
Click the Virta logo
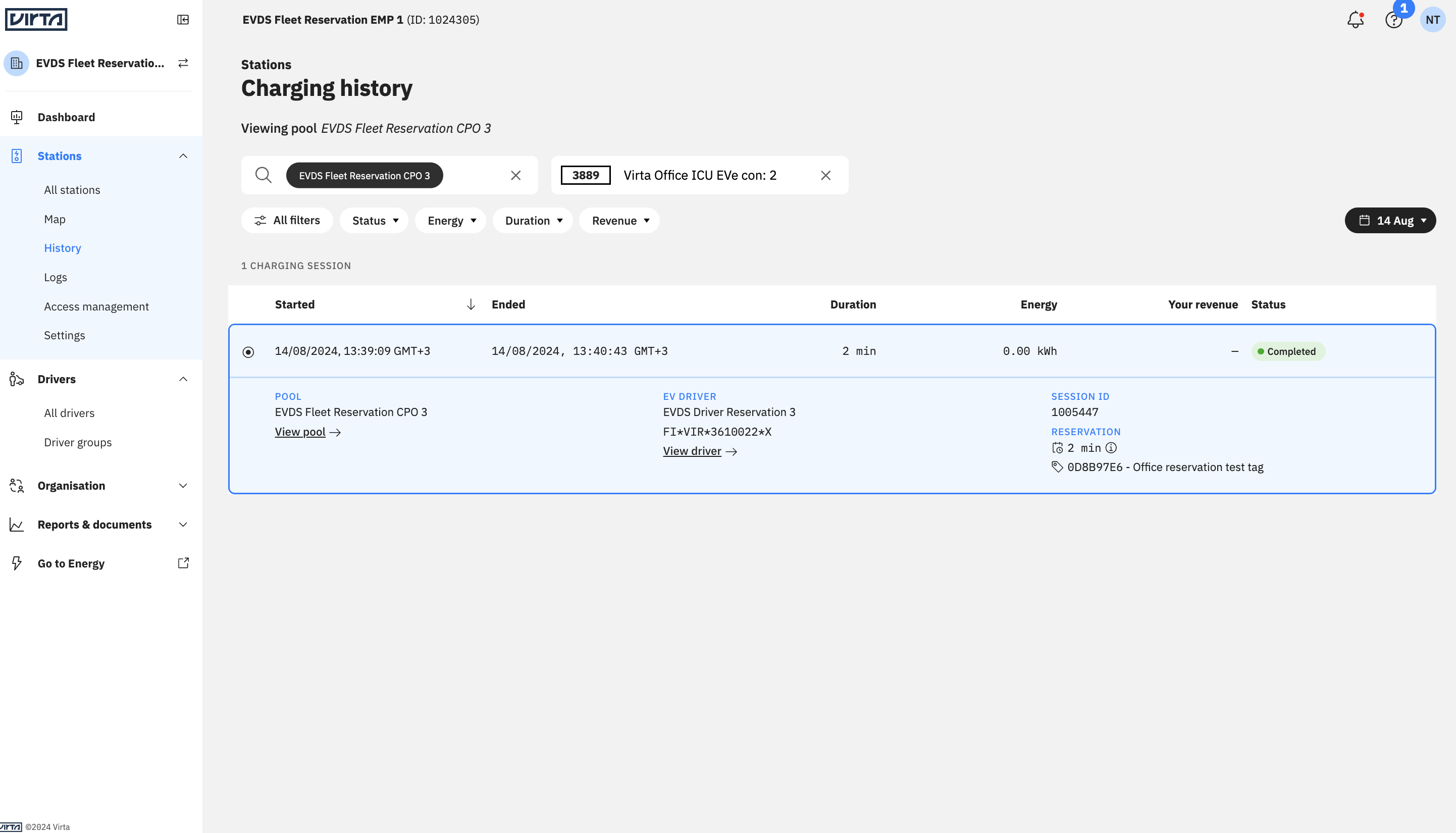[36, 20]
